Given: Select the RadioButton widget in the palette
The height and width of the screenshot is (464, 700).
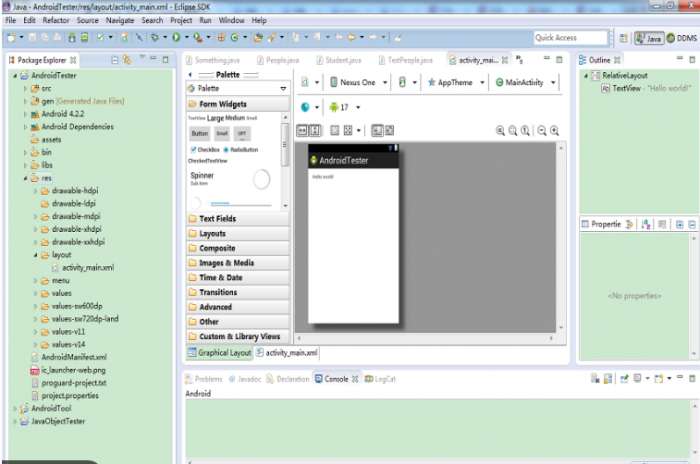Looking at the screenshot, I should tap(241, 150).
